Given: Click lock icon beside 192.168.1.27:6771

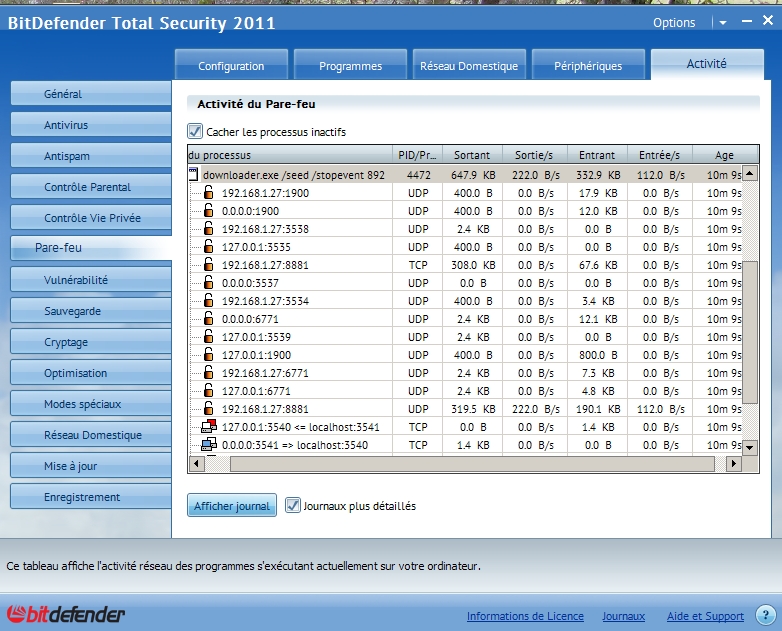Looking at the screenshot, I should pos(208,373).
